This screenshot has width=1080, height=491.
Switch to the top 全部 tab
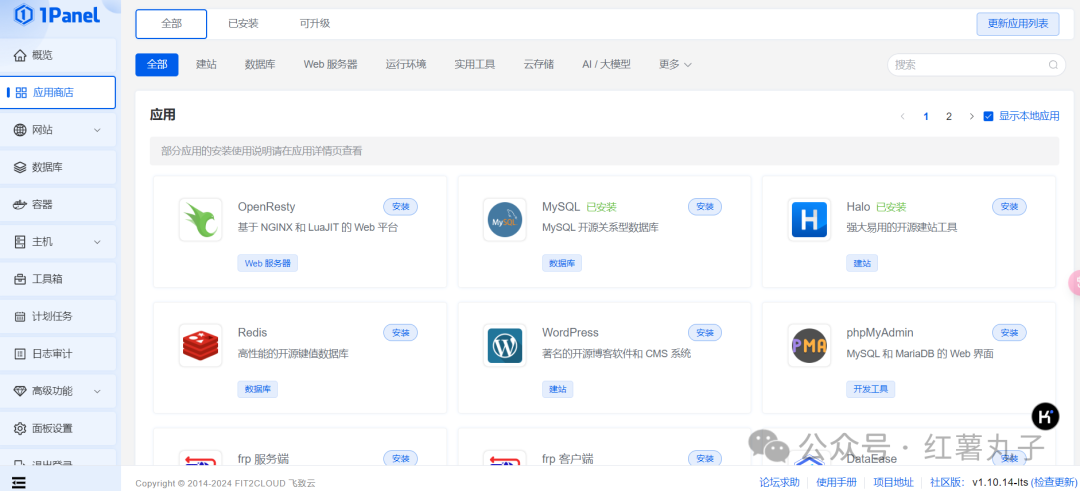[x=172, y=24]
